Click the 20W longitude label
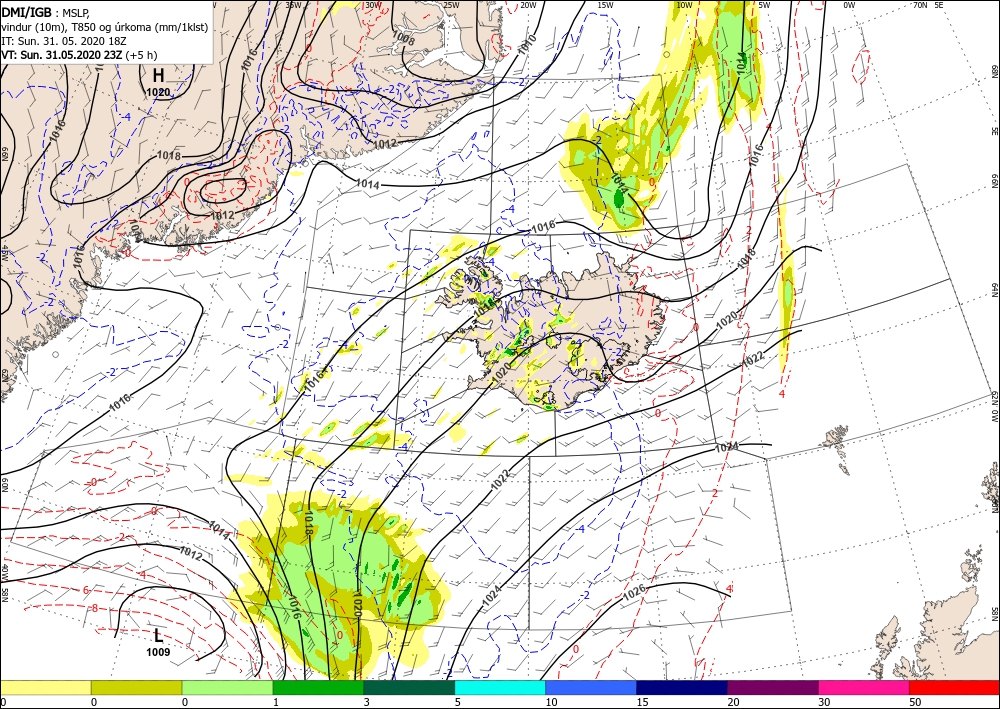This screenshot has height=709, width=1000. [527, 5]
